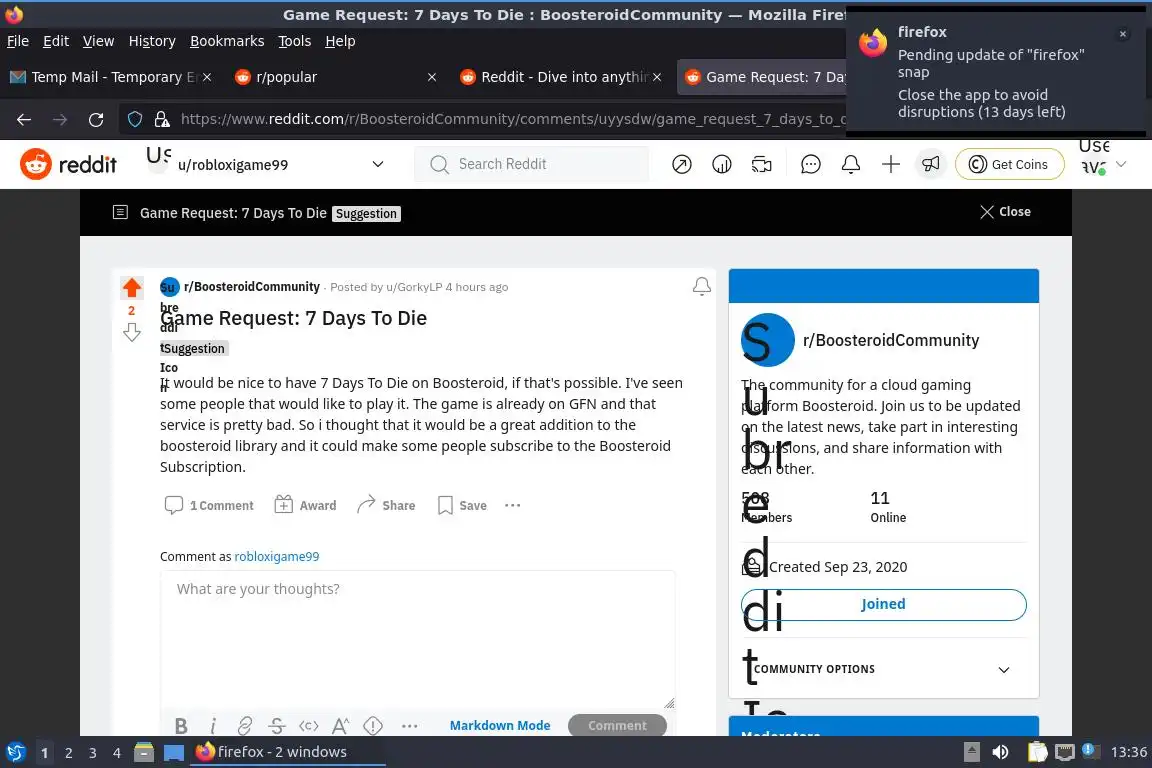The image size is (1152, 768).
Task: Close the r/popular tab
Action: point(432,77)
